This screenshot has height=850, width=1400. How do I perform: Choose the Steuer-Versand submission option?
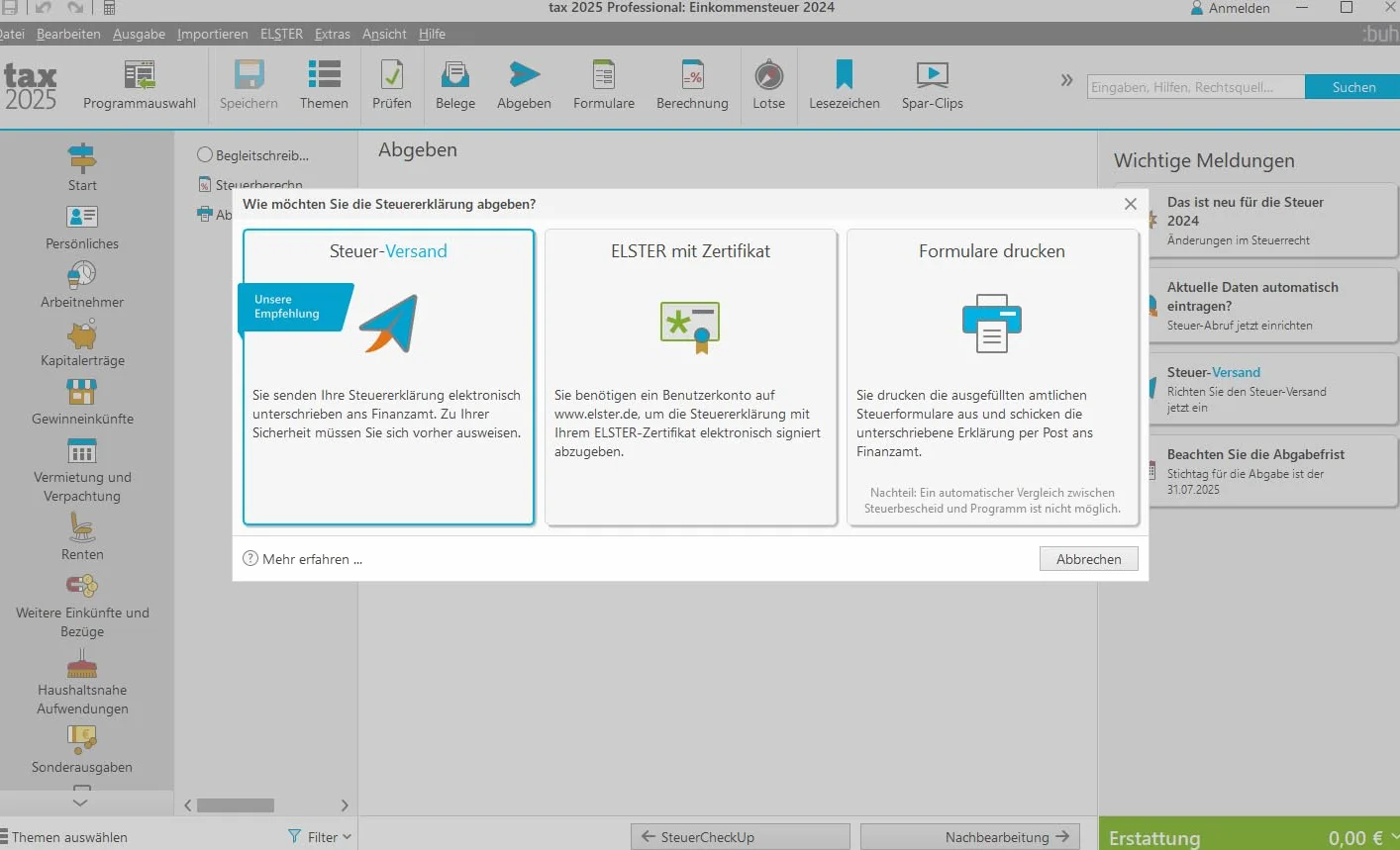point(389,377)
